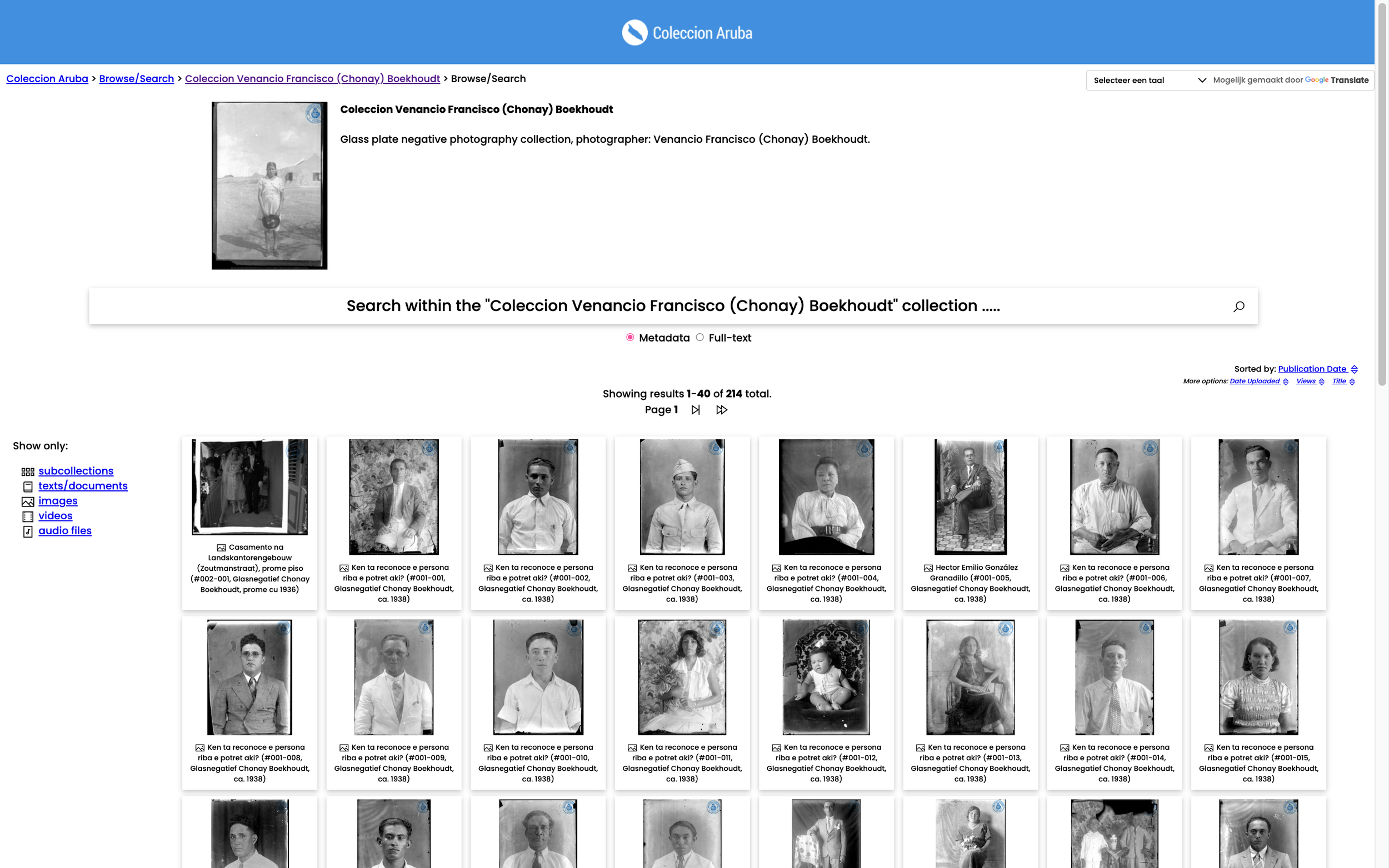Open the Coleccion Aruba breadcrumb link
Screen dimensions: 1389x868
coord(47,79)
